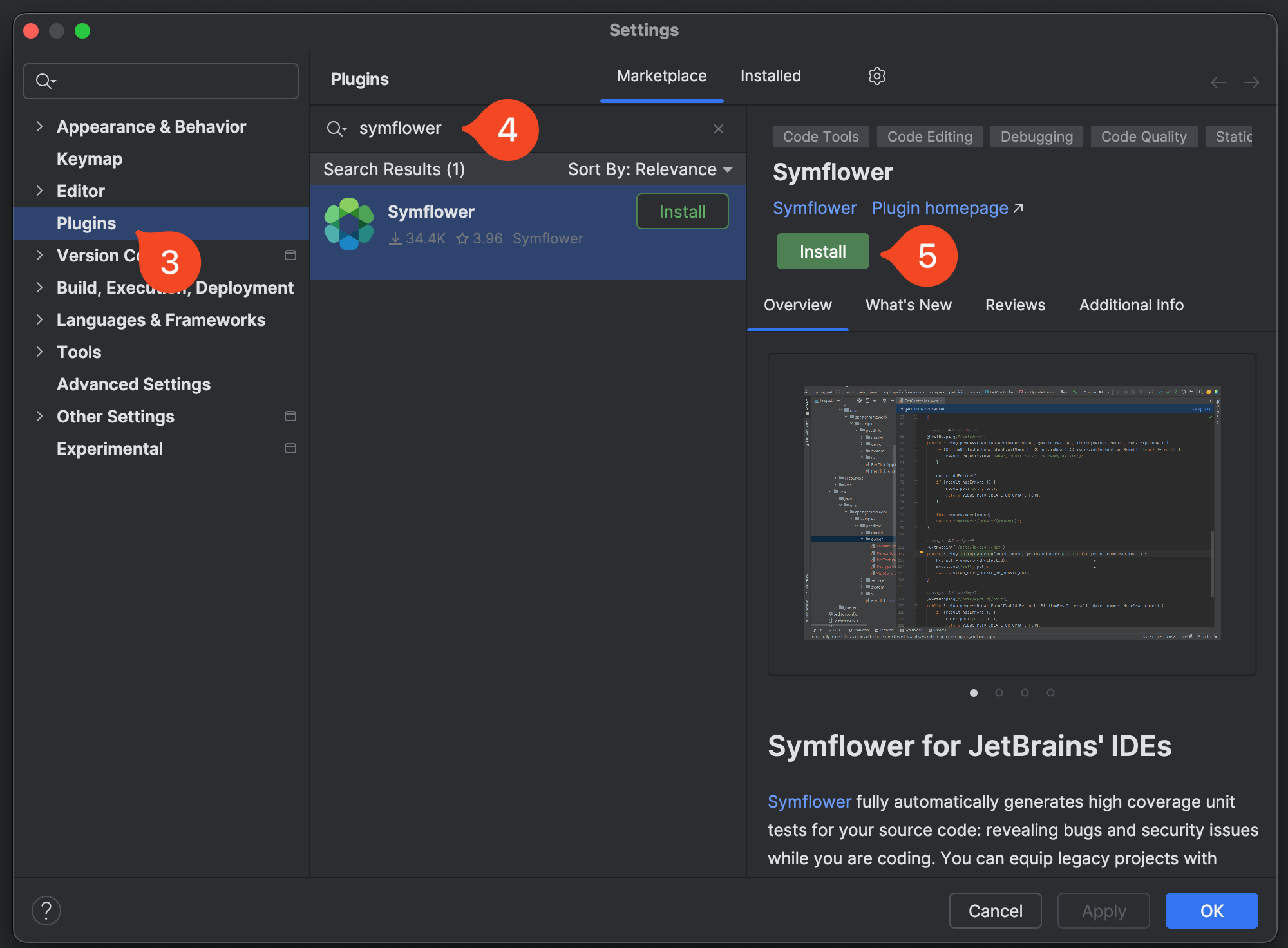The height and width of the screenshot is (948, 1288).
Task: Clear the symflower search text
Action: [x=719, y=129]
